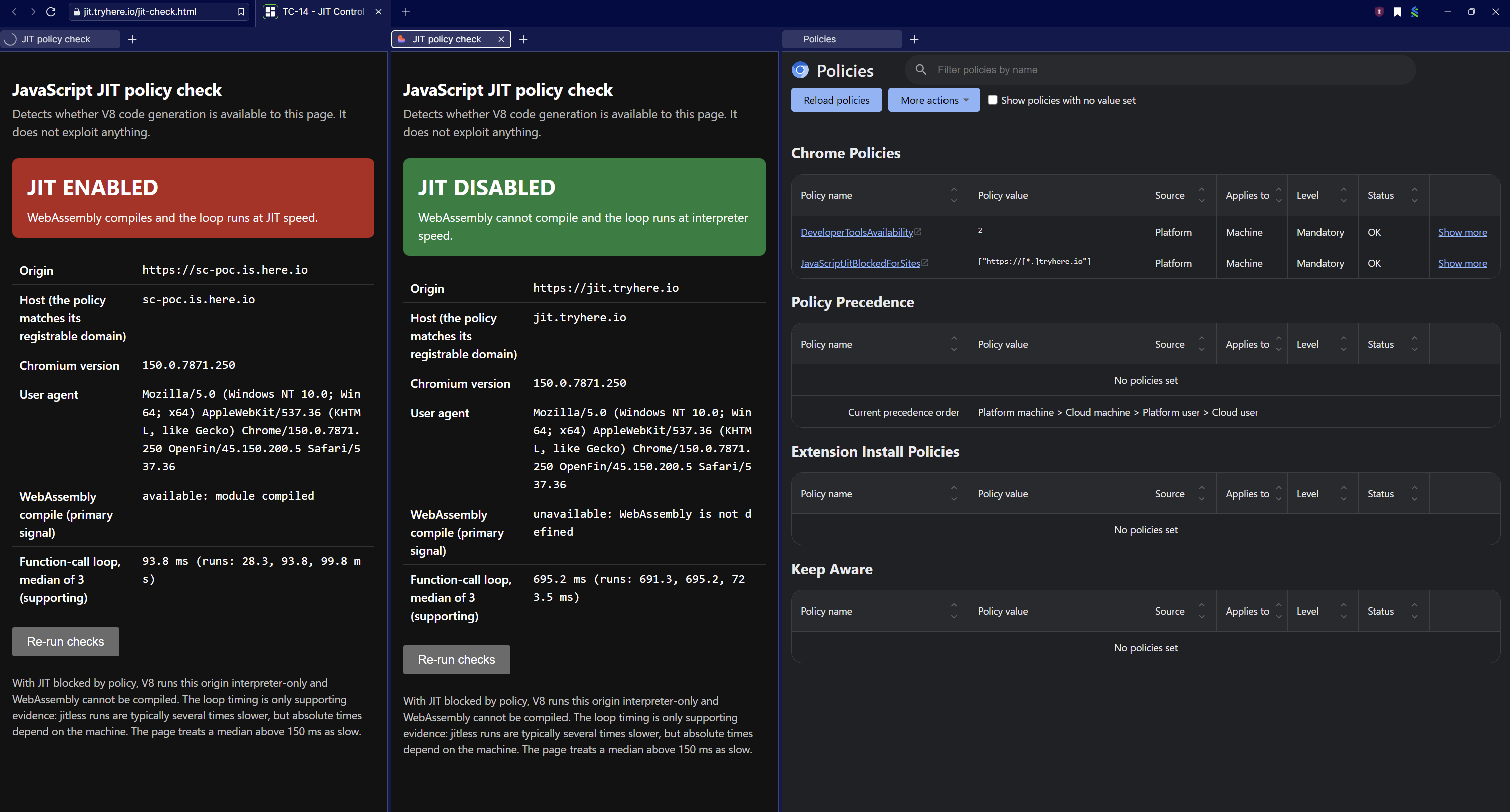
Task: Click the Current precedence order value text
Action: coord(1118,412)
